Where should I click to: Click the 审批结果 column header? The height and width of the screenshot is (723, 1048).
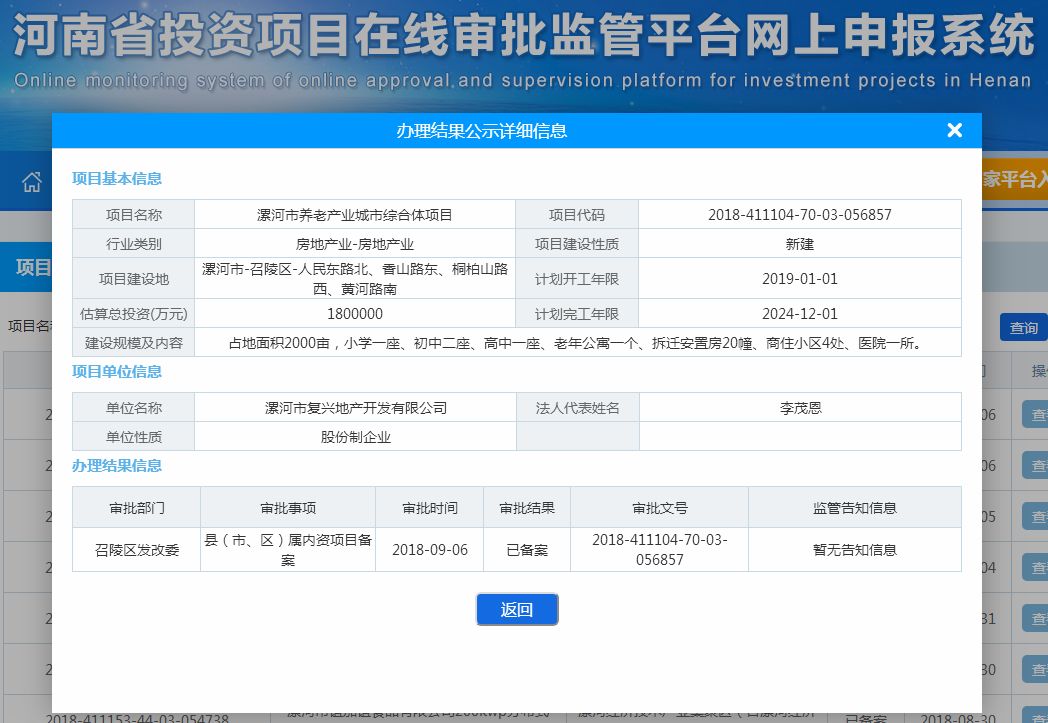[x=527, y=508]
